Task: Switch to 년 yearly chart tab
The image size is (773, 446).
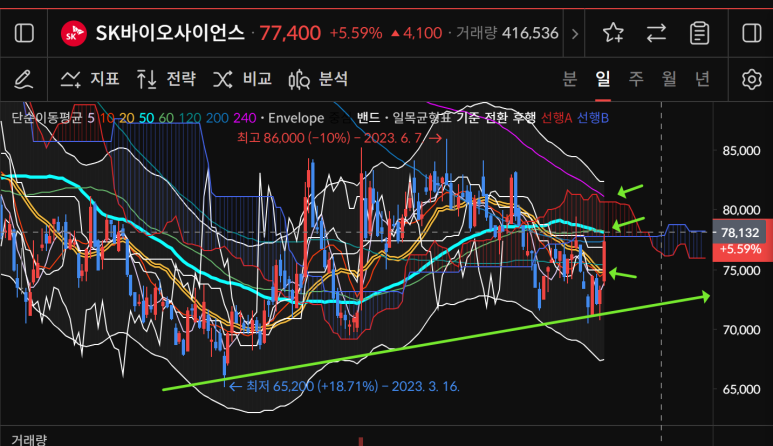Action: (x=702, y=79)
